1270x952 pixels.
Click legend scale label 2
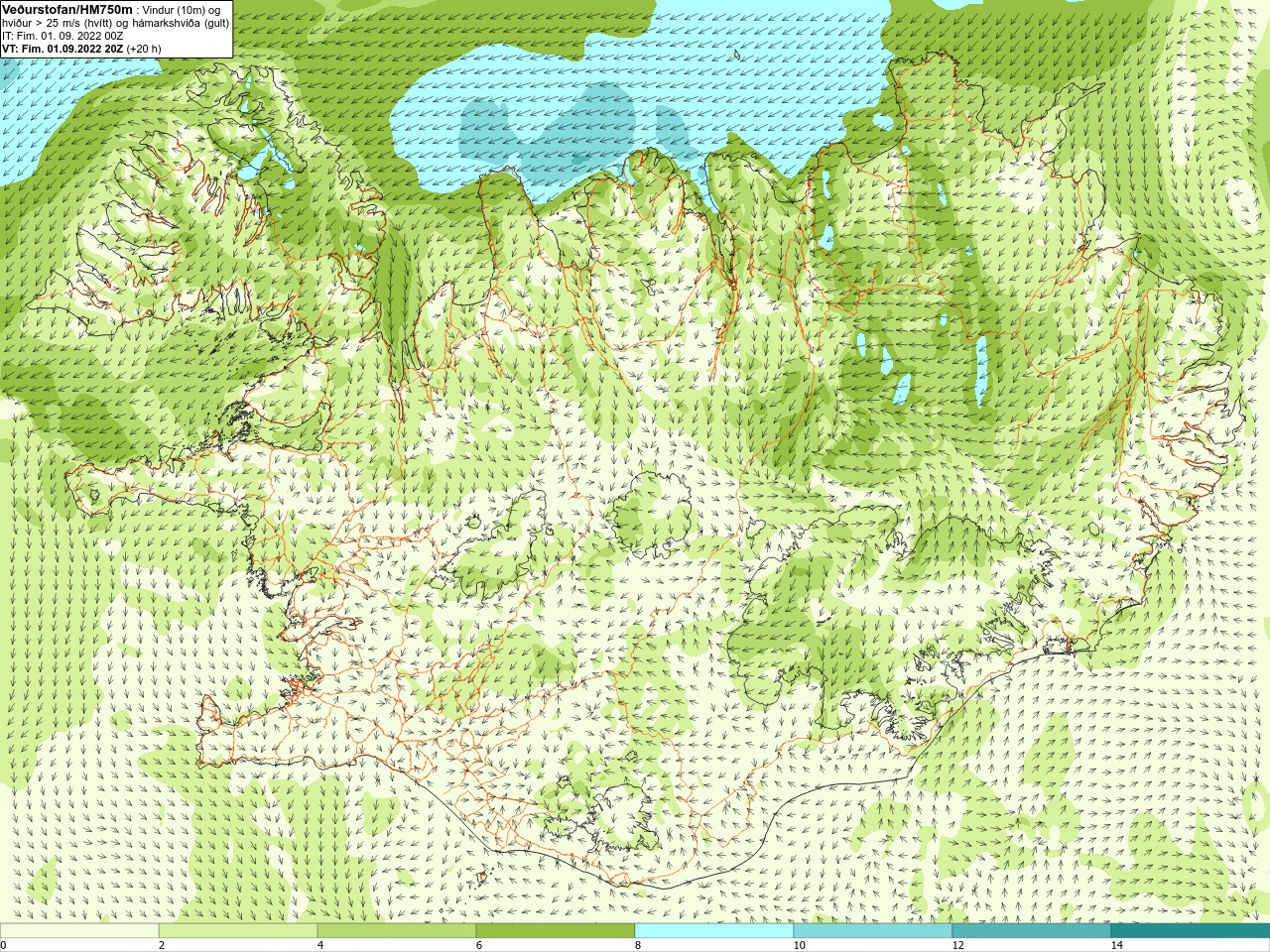(x=161, y=945)
